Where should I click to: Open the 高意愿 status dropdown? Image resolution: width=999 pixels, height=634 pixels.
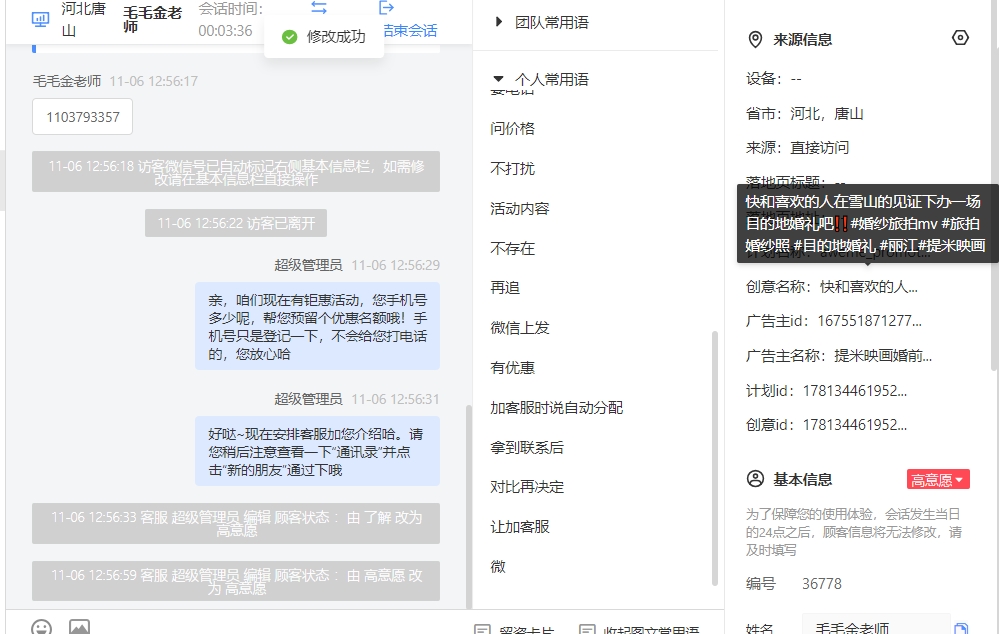point(938,480)
